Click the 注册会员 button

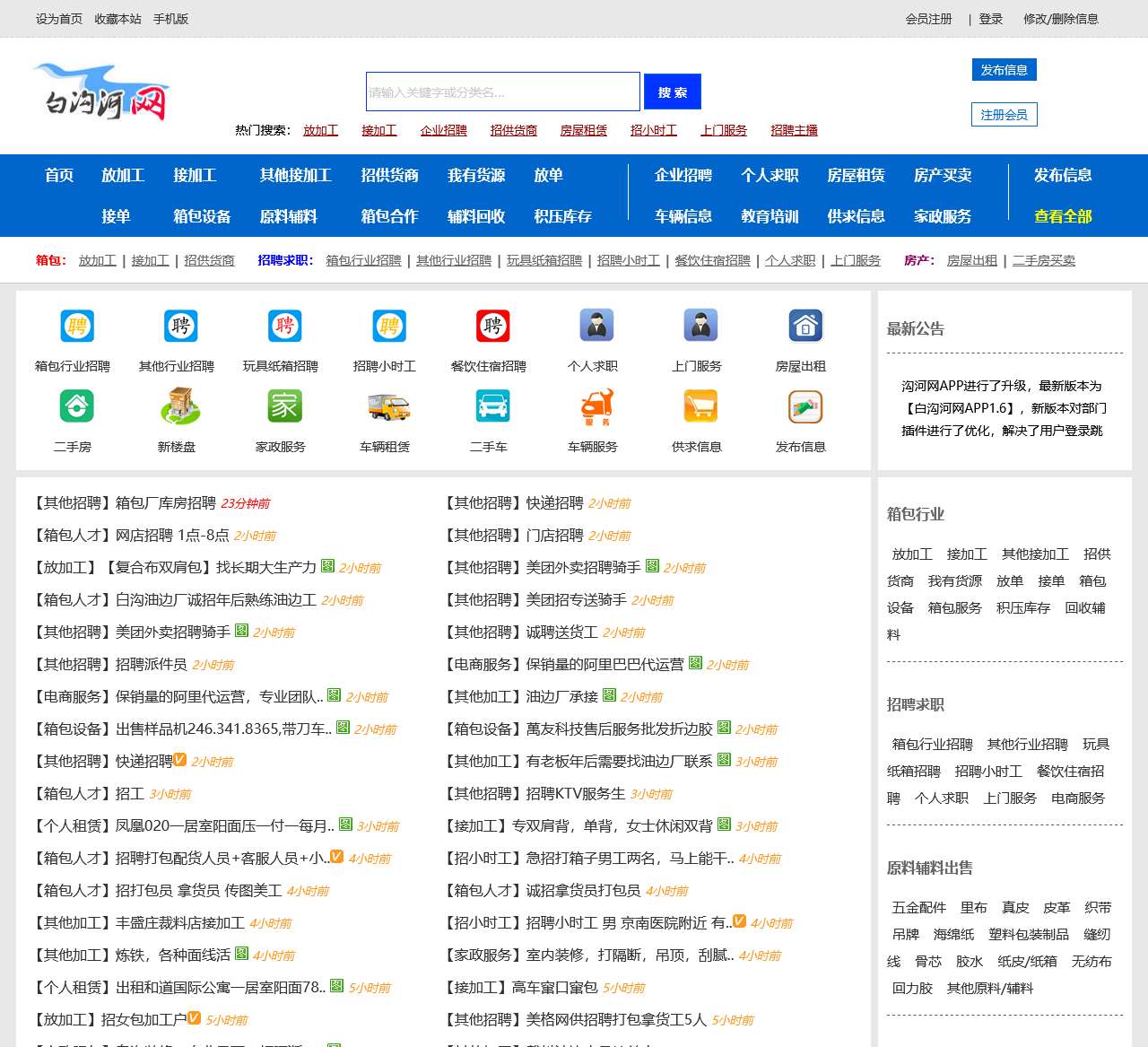point(1004,115)
